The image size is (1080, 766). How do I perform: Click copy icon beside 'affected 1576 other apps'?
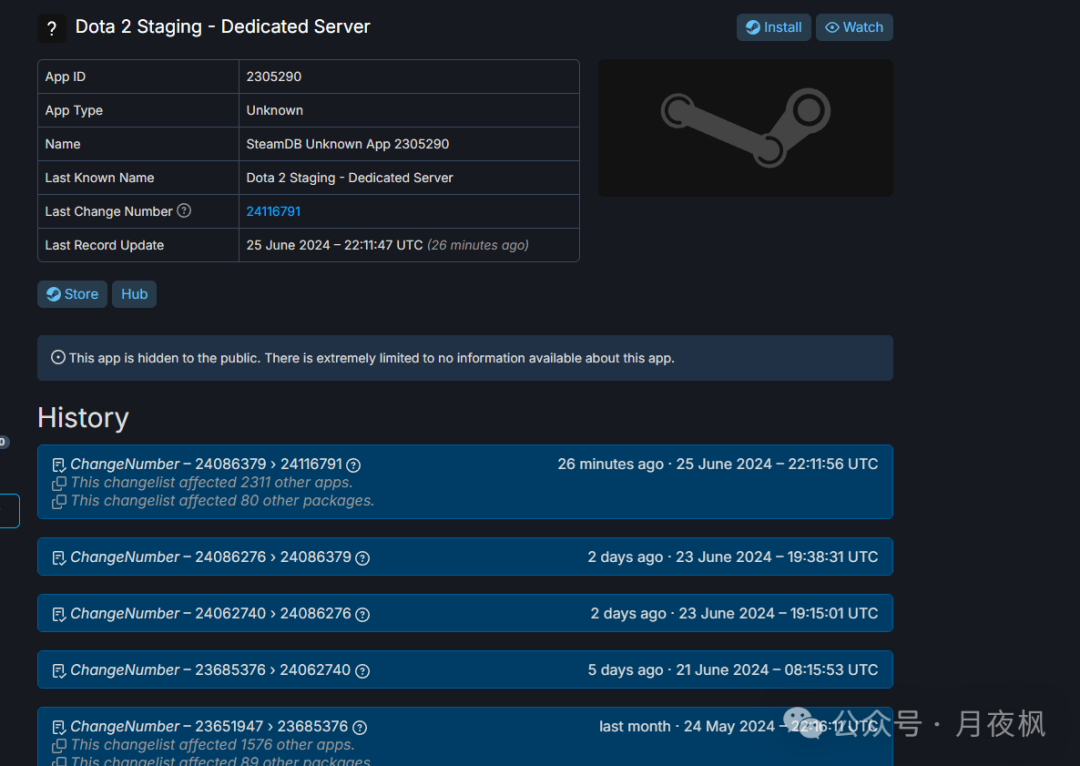click(x=59, y=745)
